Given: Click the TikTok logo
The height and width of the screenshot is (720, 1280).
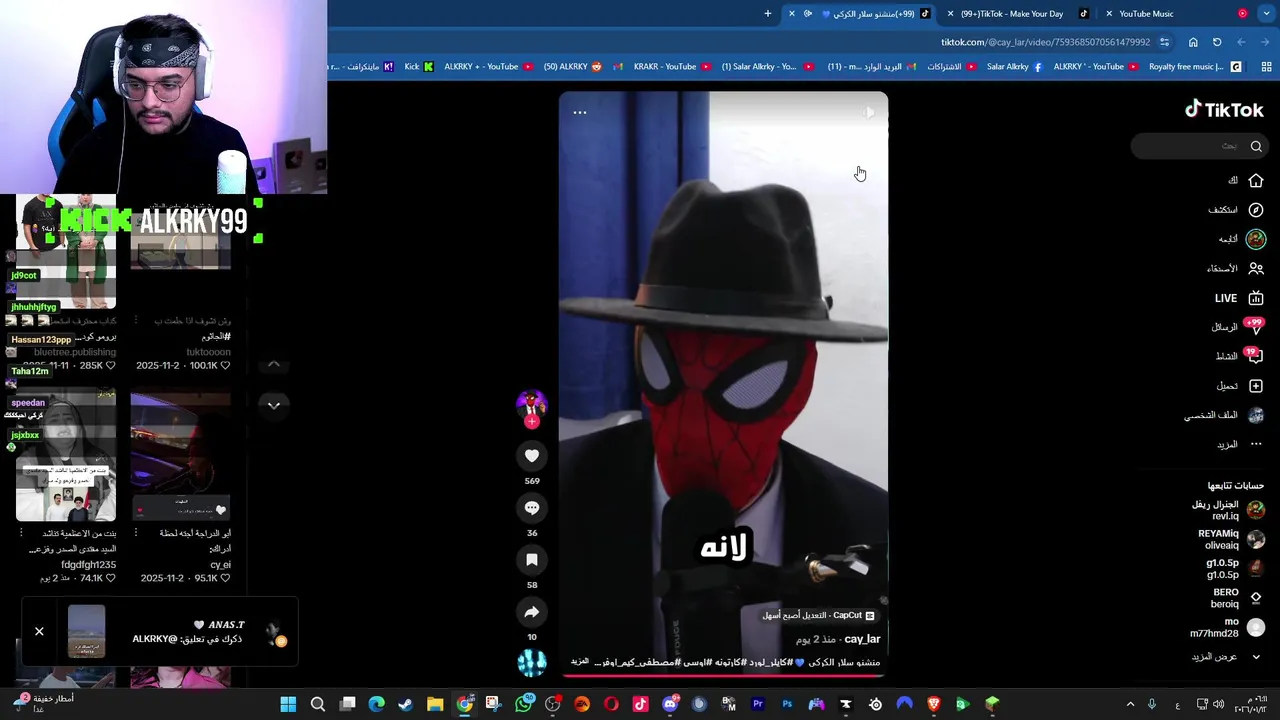Looking at the screenshot, I should 1224,110.
